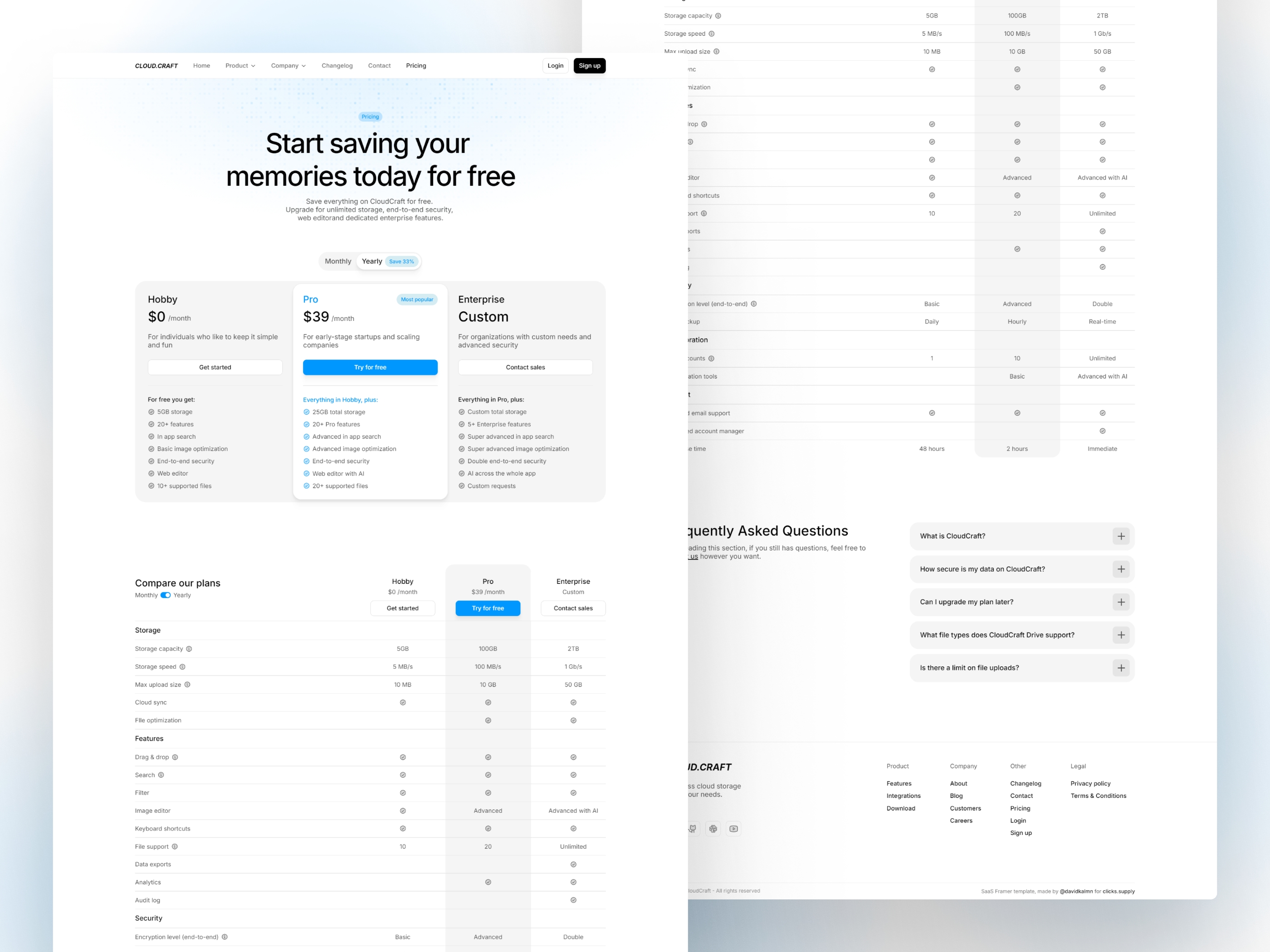Click the Changelog menu item
The image size is (1270, 952).
pos(337,65)
